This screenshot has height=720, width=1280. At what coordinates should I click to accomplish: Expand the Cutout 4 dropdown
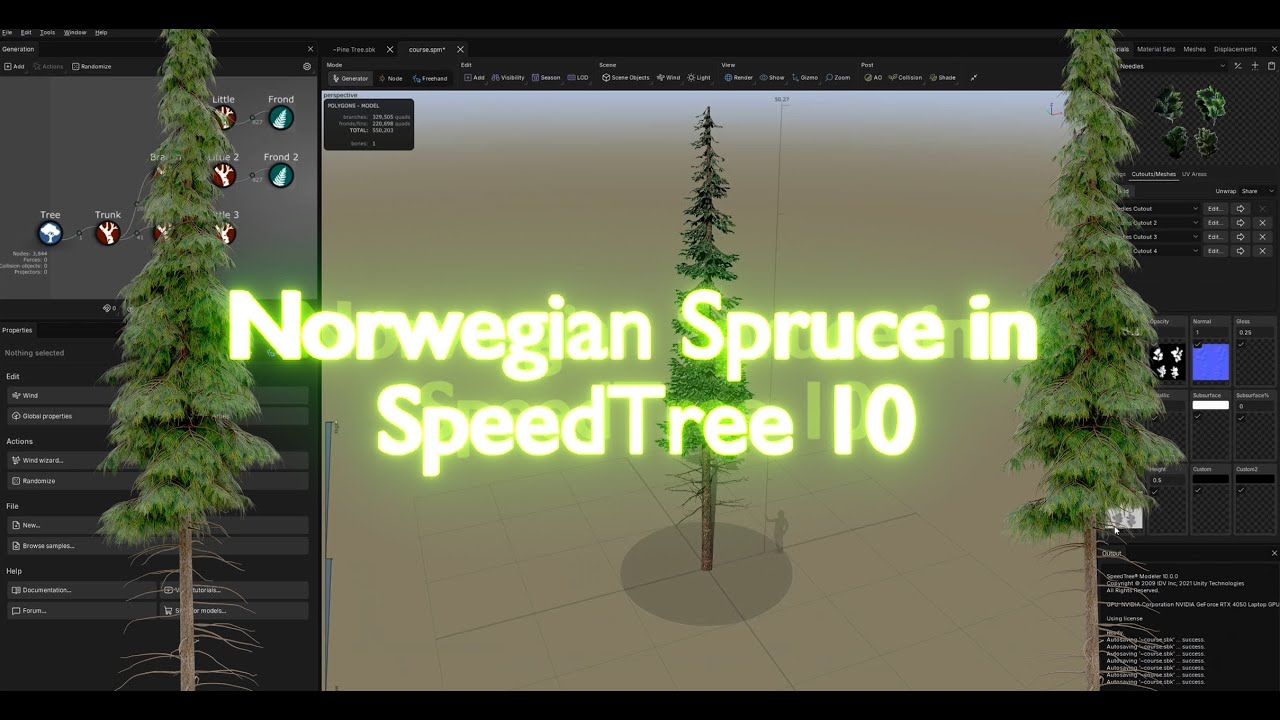click(x=1158, y=251)
